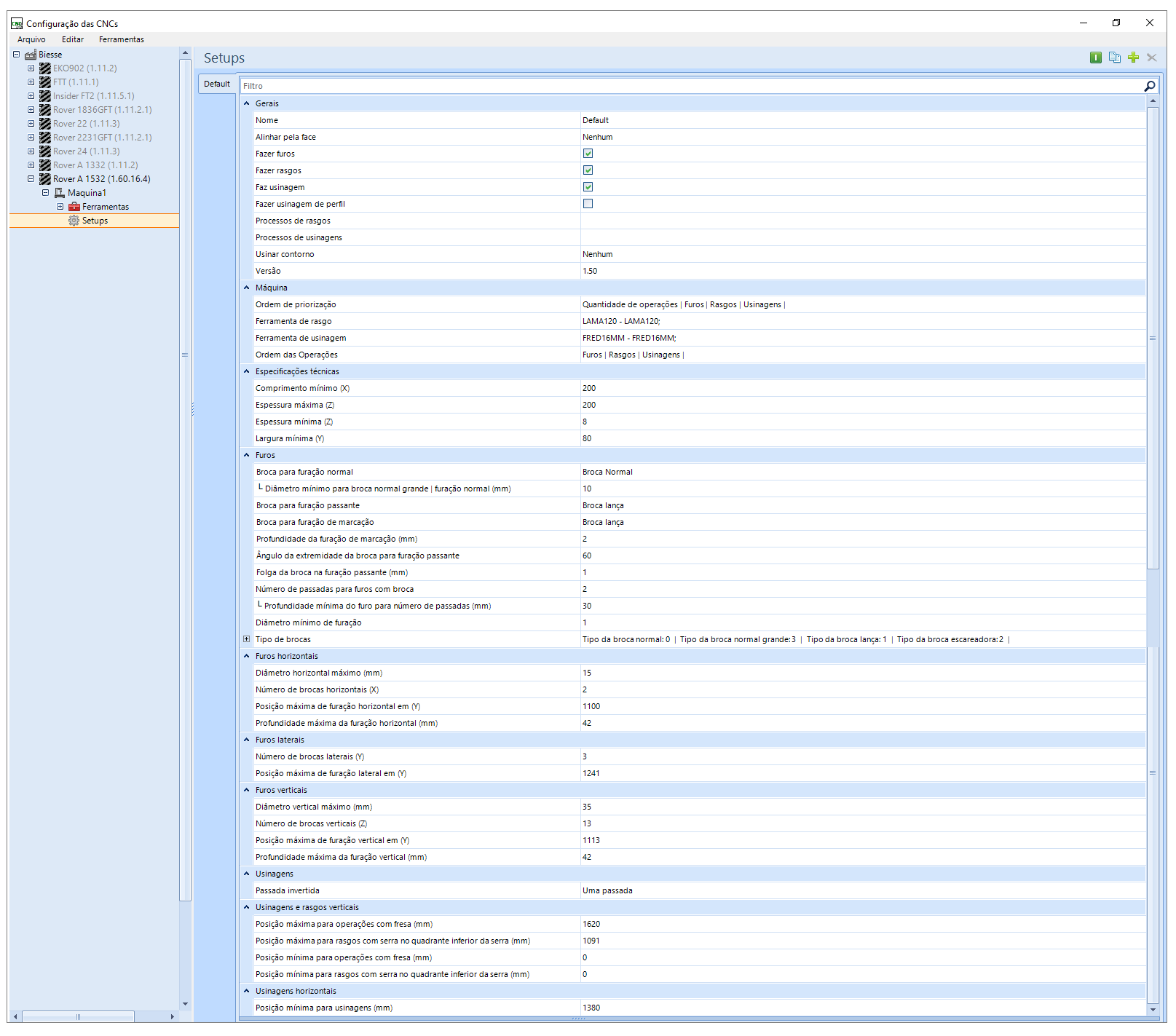Collapse the Biesse tree node

(16, 55)
